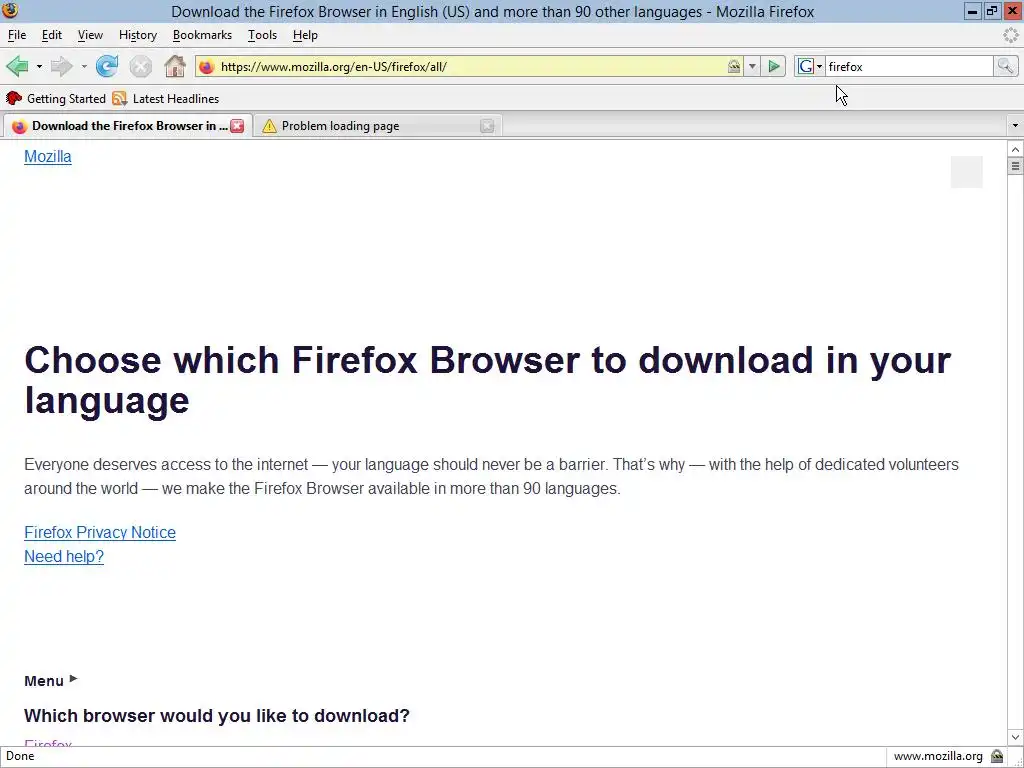This screenshot has width=1024, height=768.
Task: Close the Problem loading page tab
Action: pos(487,126)
